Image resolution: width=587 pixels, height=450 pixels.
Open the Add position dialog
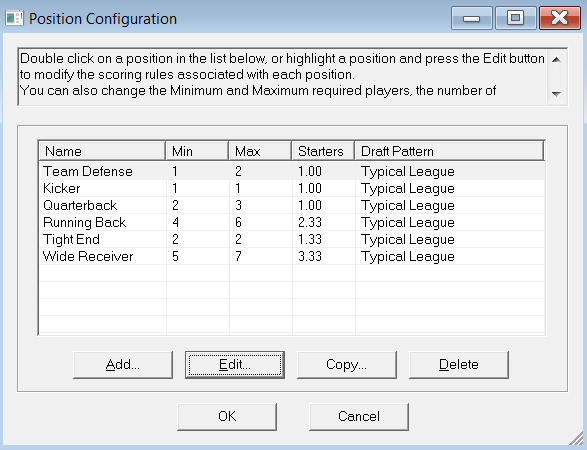(123, 365)
